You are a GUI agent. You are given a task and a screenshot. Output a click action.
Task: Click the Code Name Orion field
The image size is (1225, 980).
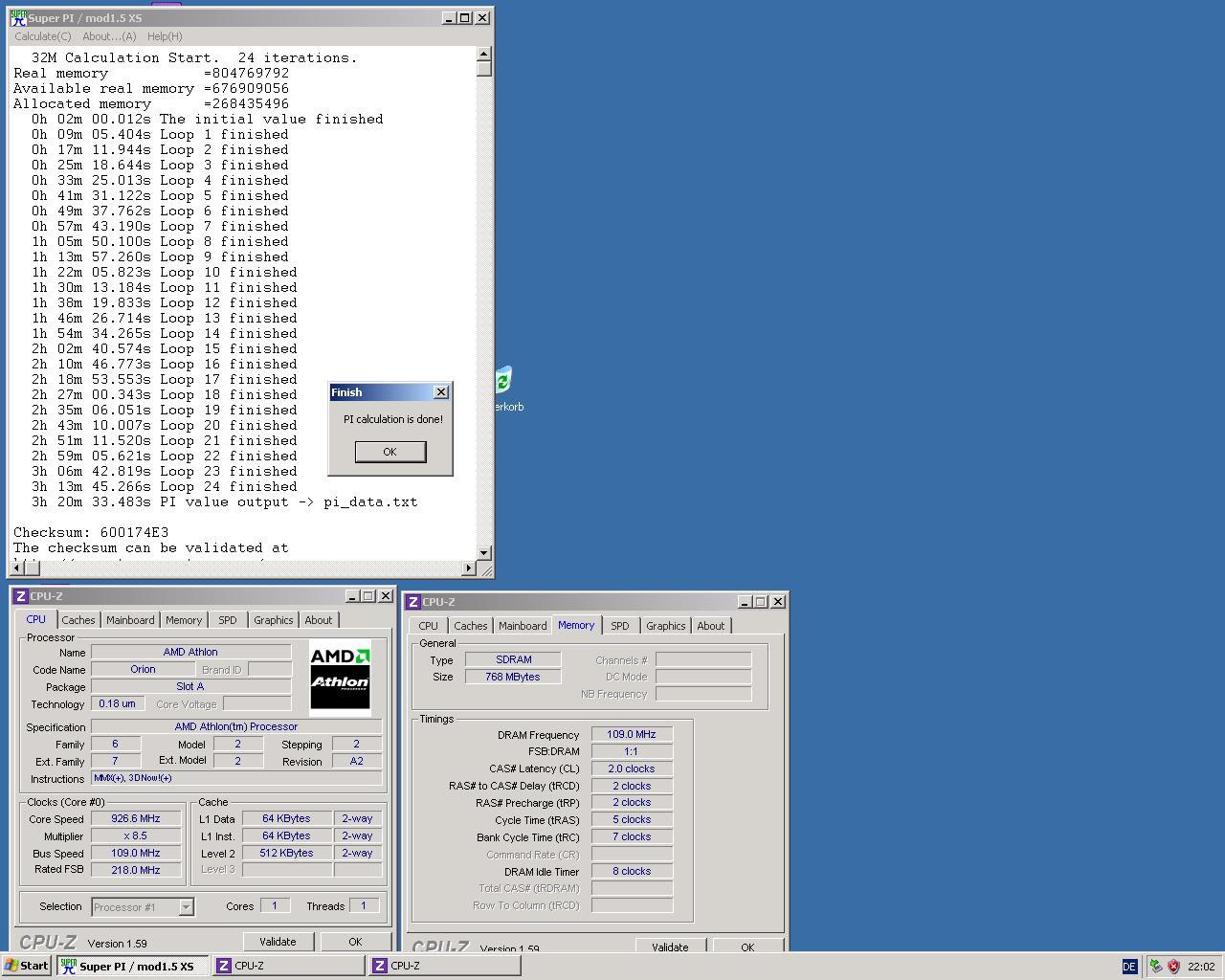[x=143, y=670]
